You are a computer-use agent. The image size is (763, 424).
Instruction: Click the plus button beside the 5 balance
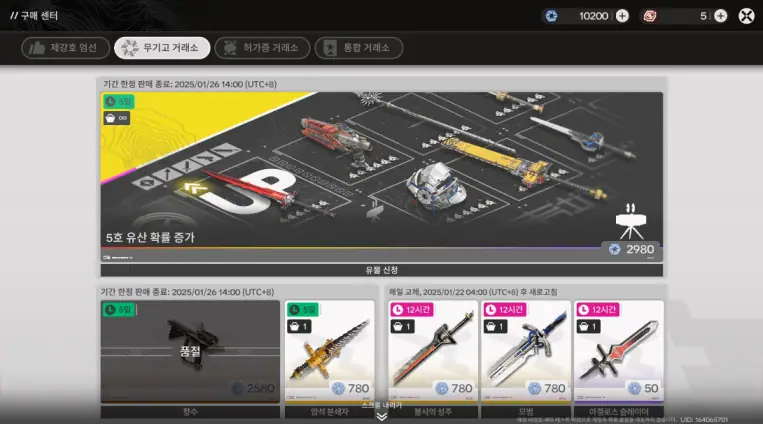click(x=720, y=16)
